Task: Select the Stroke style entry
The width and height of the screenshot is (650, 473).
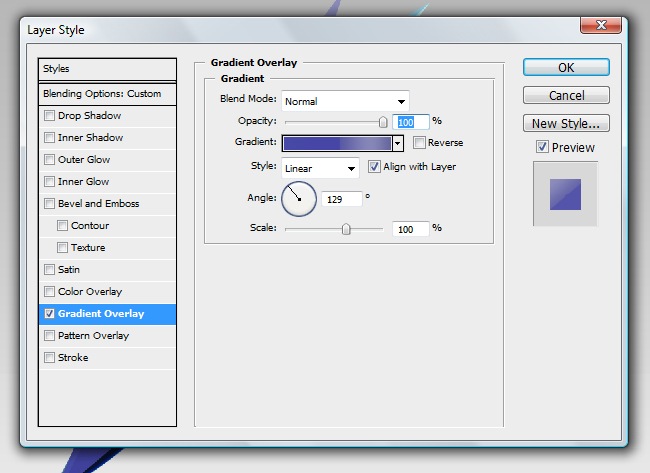Action: pyautogui.click(x=73, y=358)
